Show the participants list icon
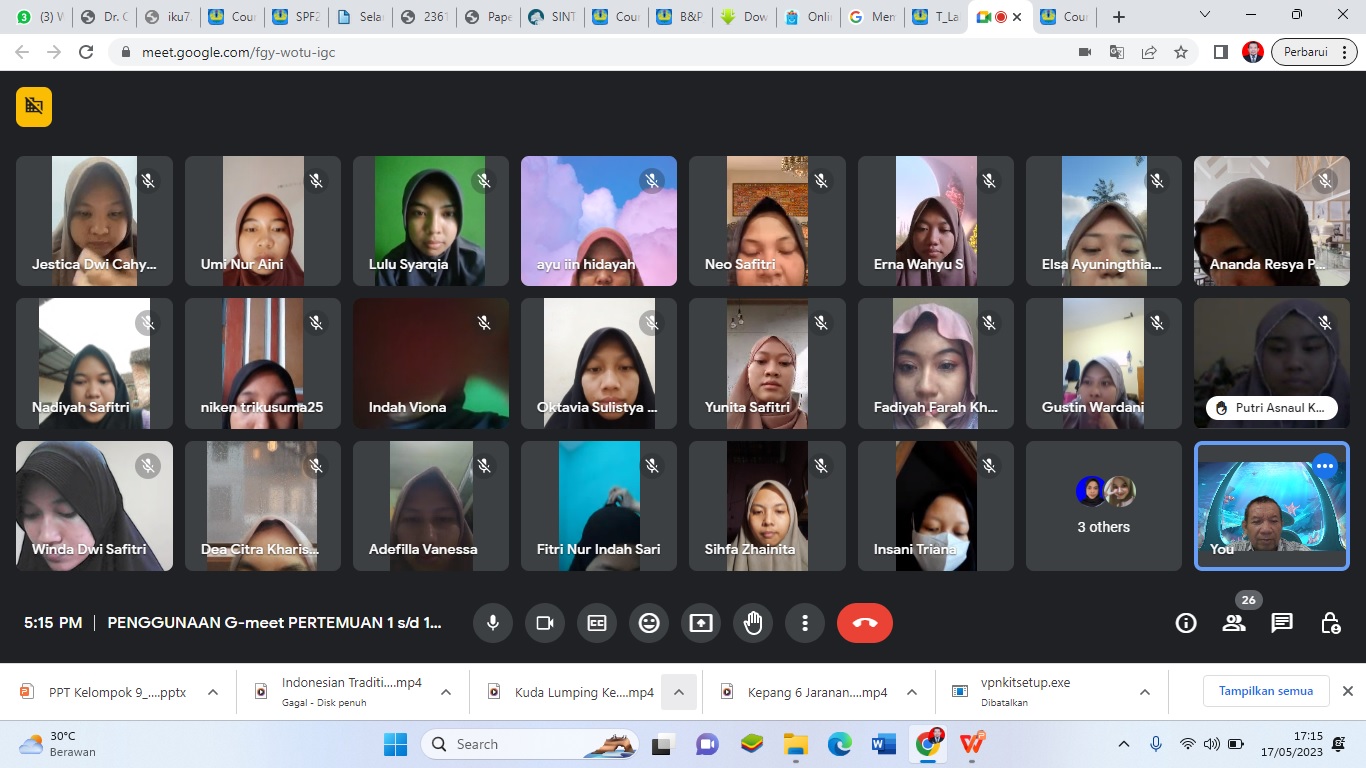1366x768 pixels. coord(1234,623)
